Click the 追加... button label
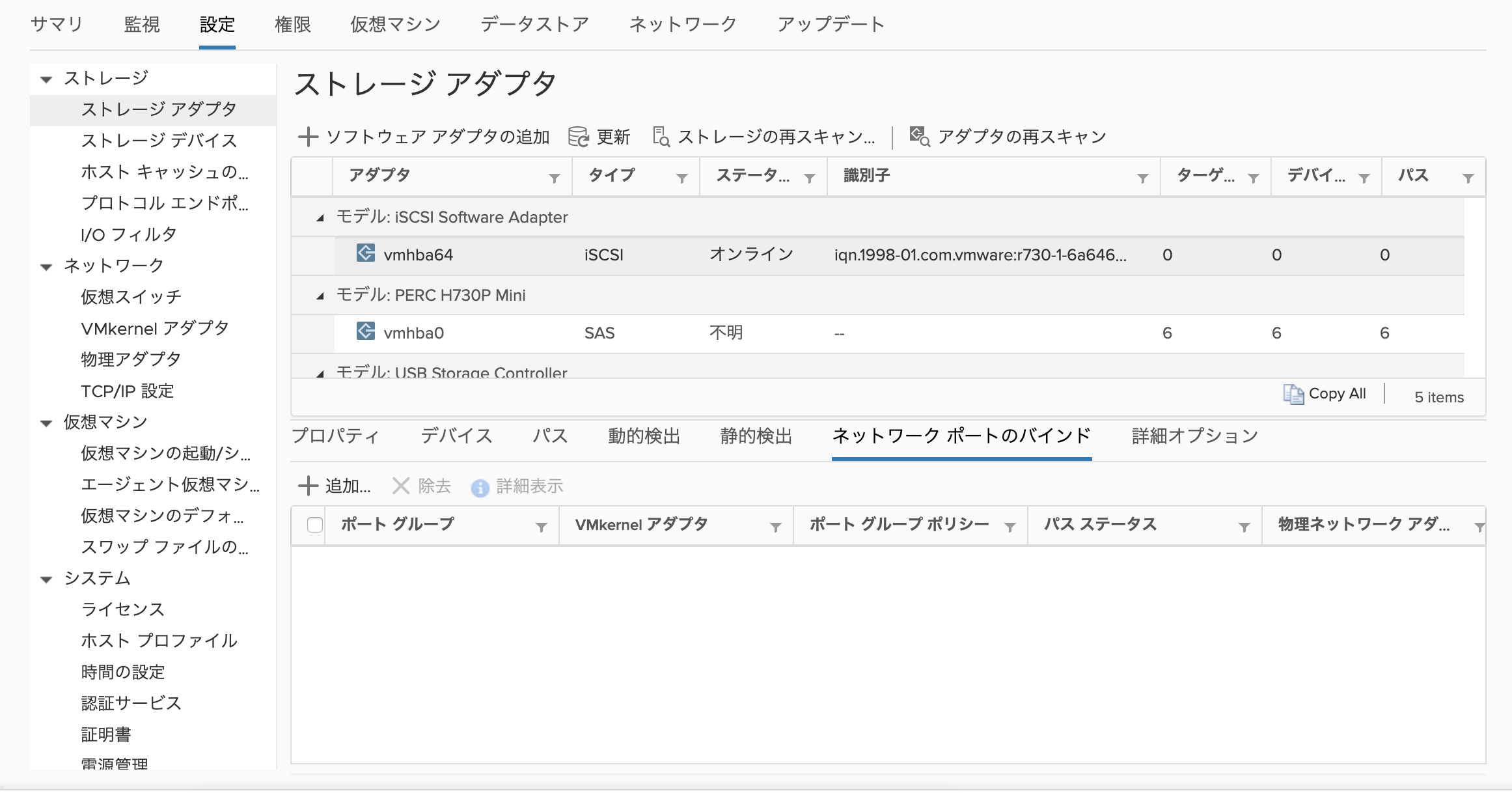The image size is (1512, 793). 348,486
